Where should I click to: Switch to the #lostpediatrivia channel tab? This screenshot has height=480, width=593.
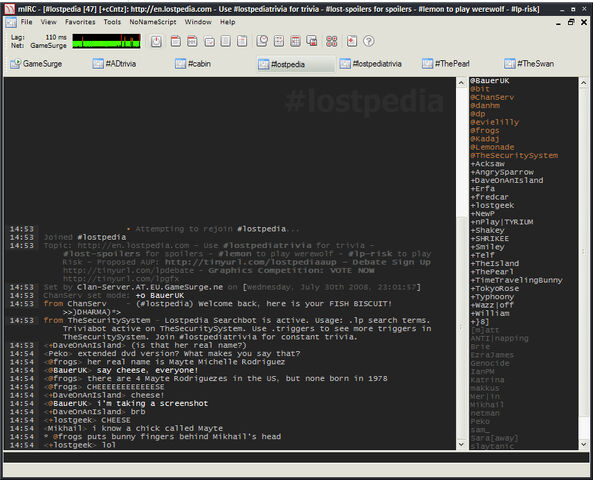[371, 64]
